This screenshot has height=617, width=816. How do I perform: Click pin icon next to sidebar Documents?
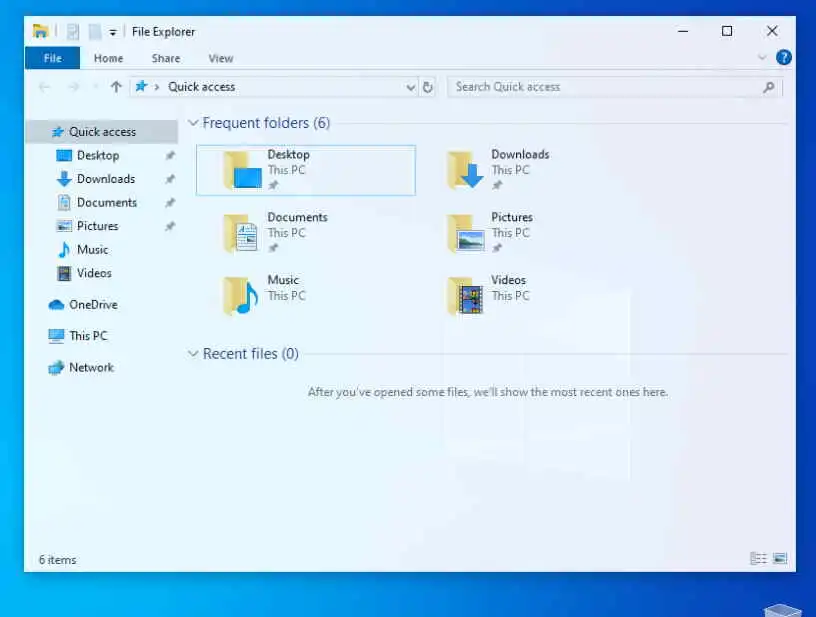170,202
